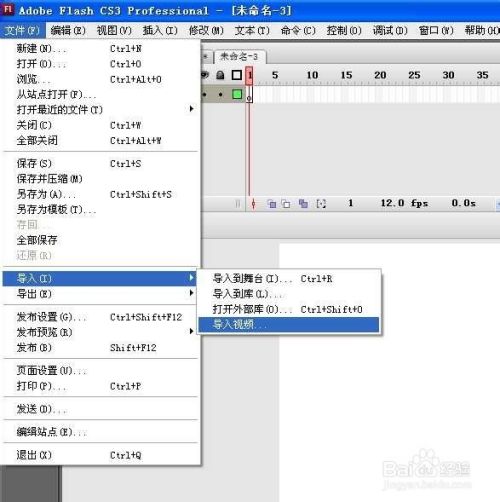Toggle show/hide all layers eye icon

tap(205, 75)
